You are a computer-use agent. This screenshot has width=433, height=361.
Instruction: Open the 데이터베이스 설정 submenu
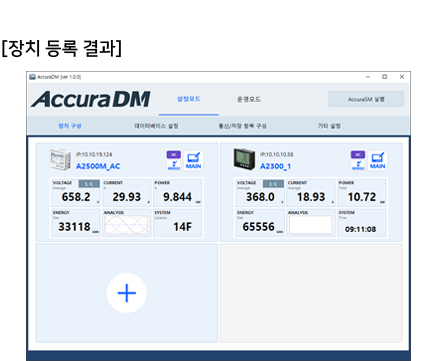[x=156, y=126]
